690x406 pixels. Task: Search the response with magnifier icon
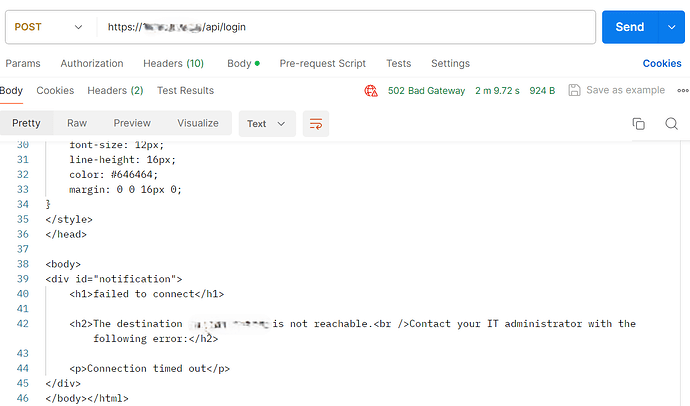pos(672,124)
